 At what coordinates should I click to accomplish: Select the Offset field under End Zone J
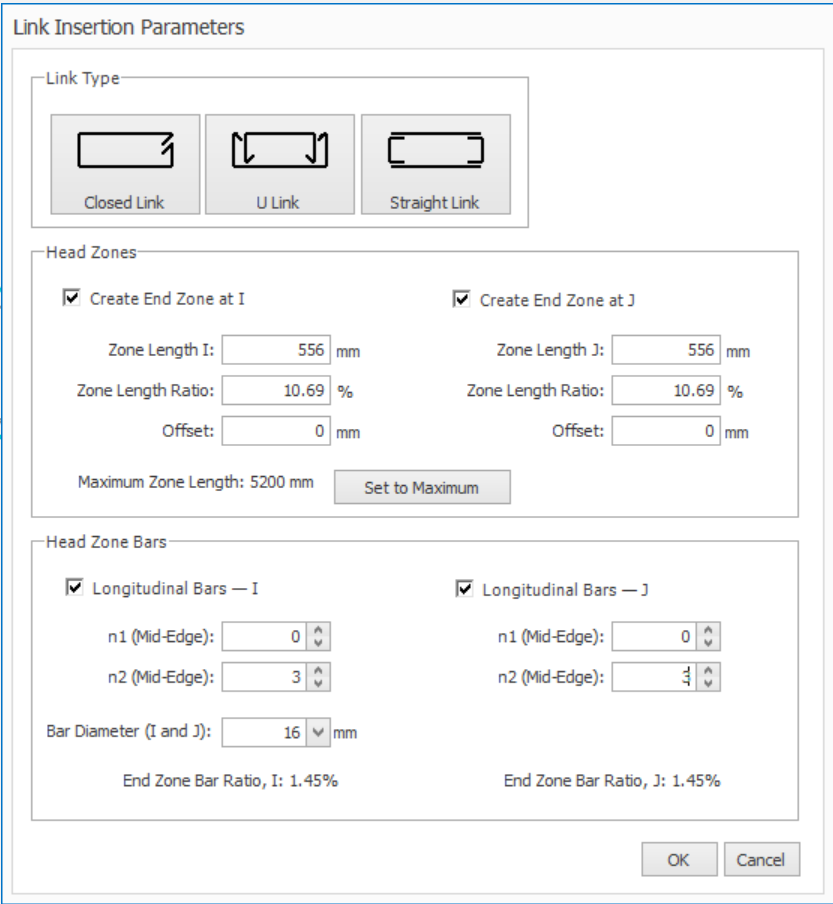[x=665, y=431]
